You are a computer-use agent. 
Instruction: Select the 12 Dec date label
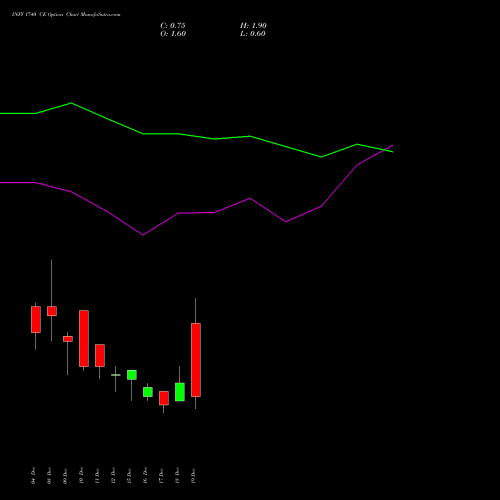(x=113, y=476)
